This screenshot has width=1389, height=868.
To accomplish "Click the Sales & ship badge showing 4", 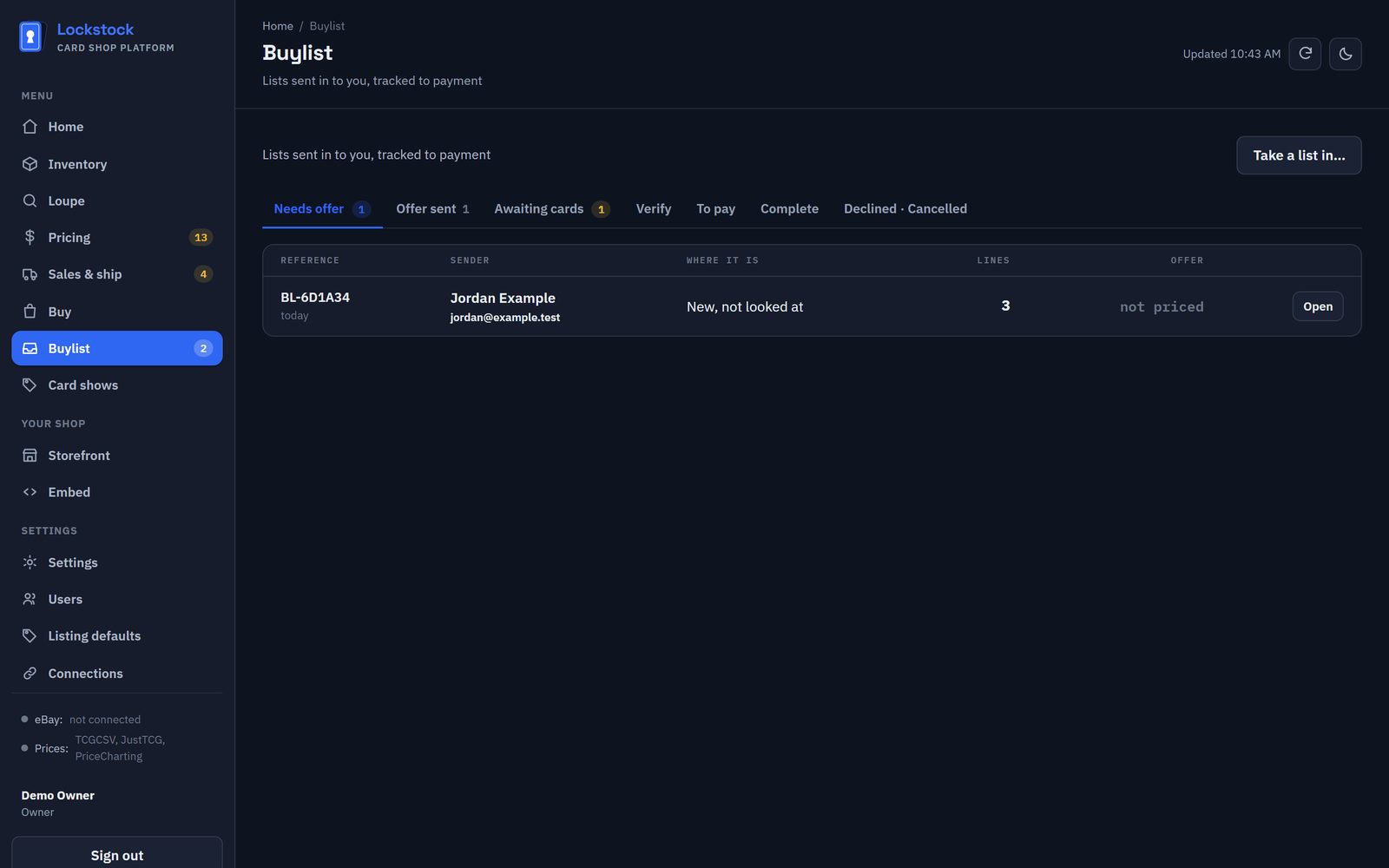I will (x=203, y=274).
